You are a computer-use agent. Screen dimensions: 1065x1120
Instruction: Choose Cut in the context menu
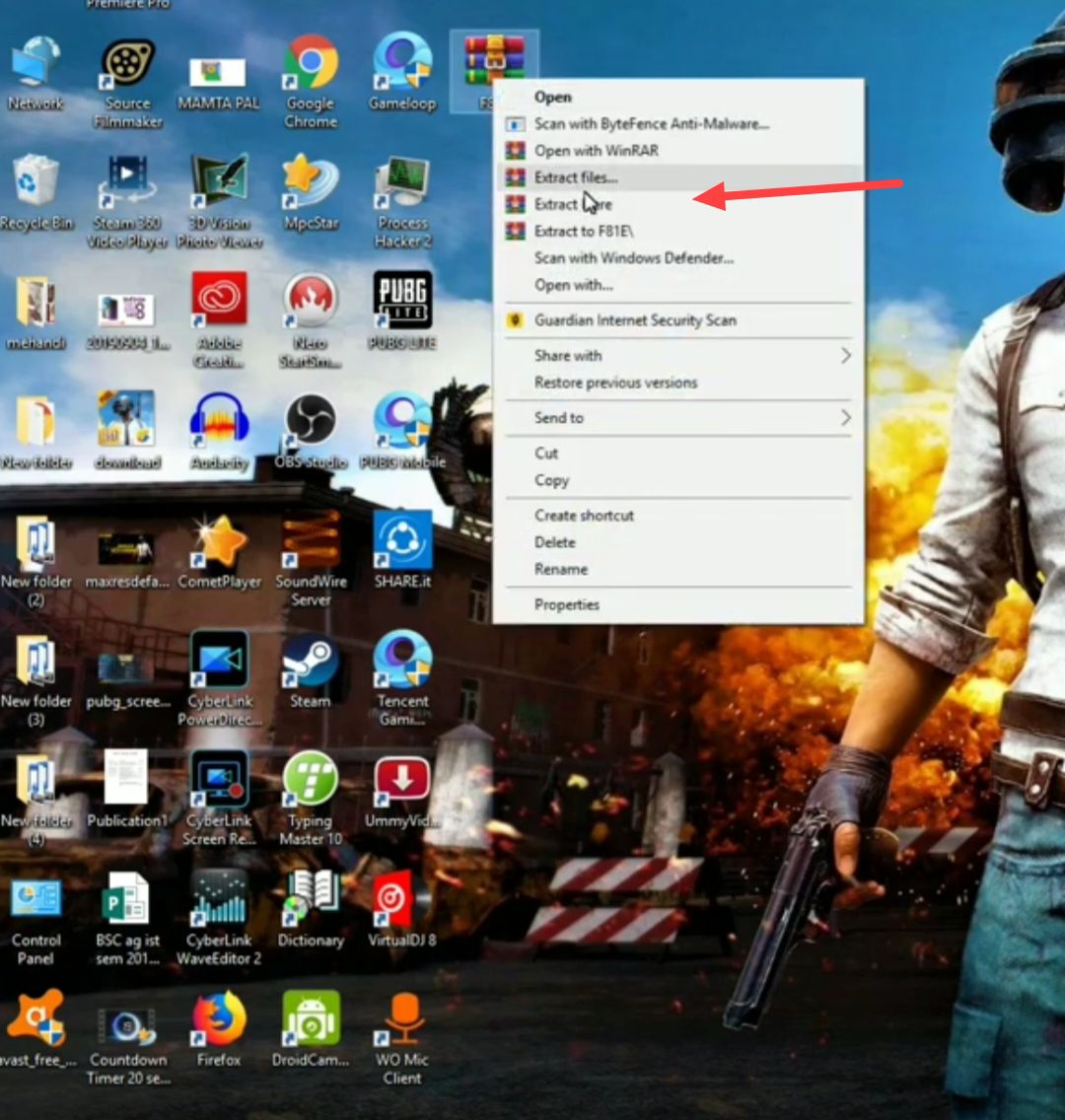677,454
